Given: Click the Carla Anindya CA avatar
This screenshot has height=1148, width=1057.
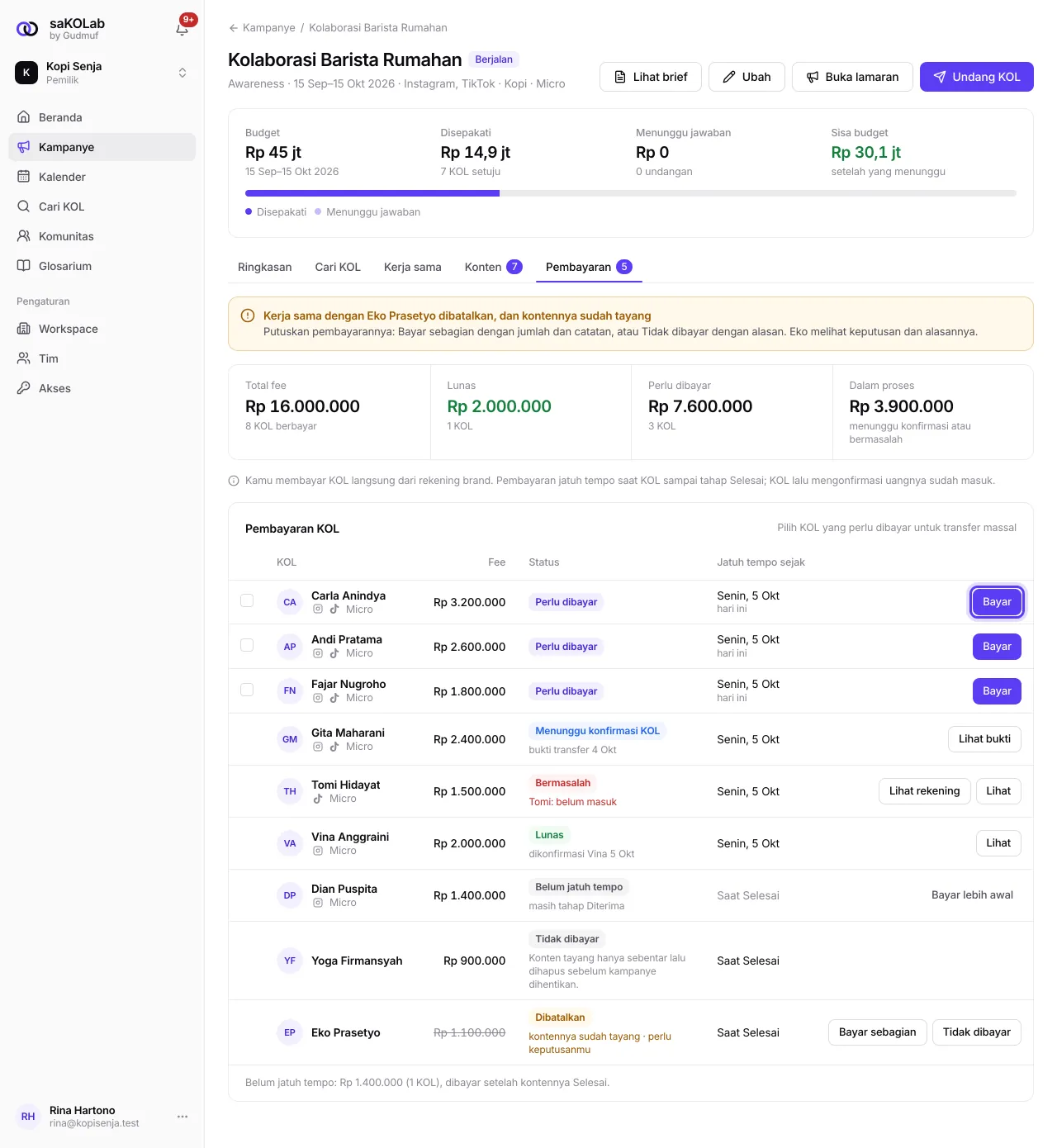Looking at the screenshot, I should tap(290, 602).
